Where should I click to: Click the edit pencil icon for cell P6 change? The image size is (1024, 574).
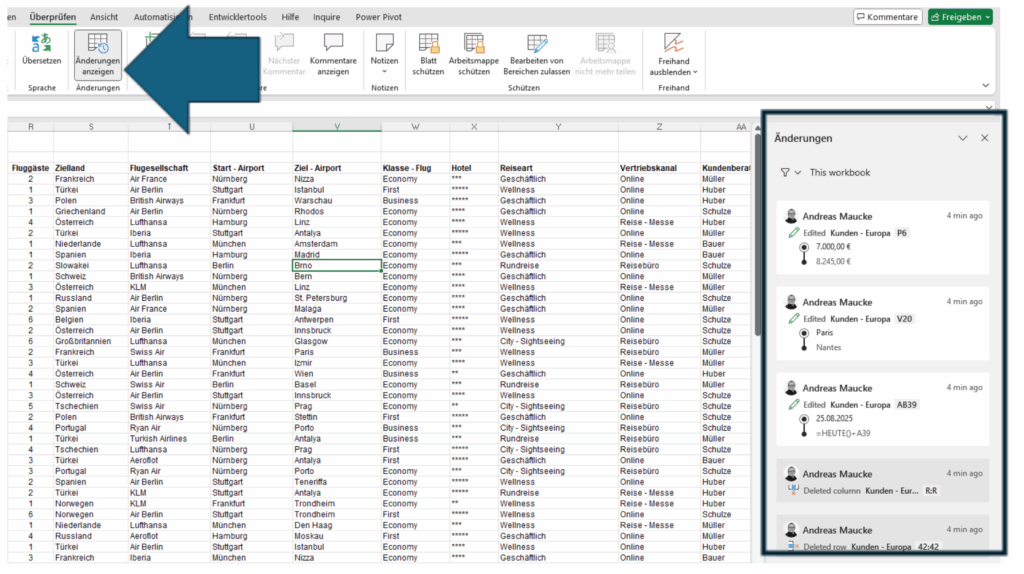click(793, 232)
